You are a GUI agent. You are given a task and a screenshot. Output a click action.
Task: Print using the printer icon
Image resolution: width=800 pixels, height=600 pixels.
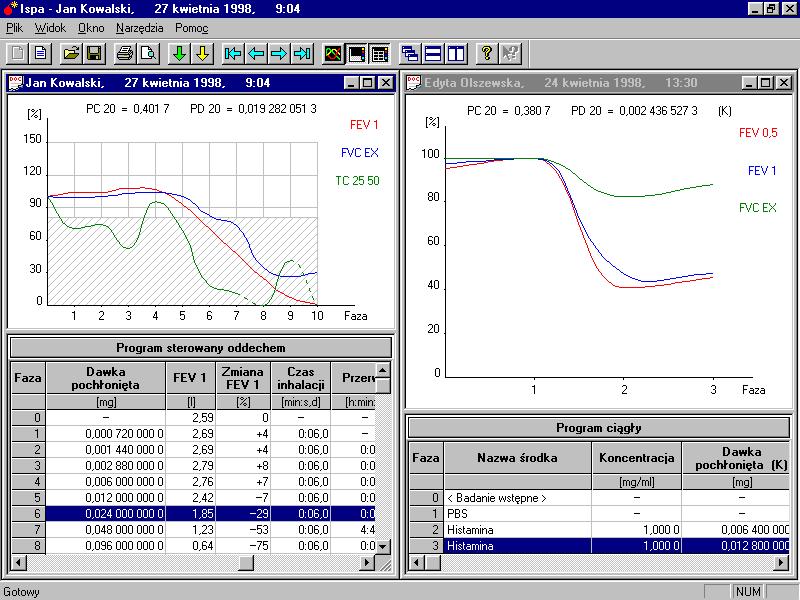pyautogui.click(x=125, y=54)
